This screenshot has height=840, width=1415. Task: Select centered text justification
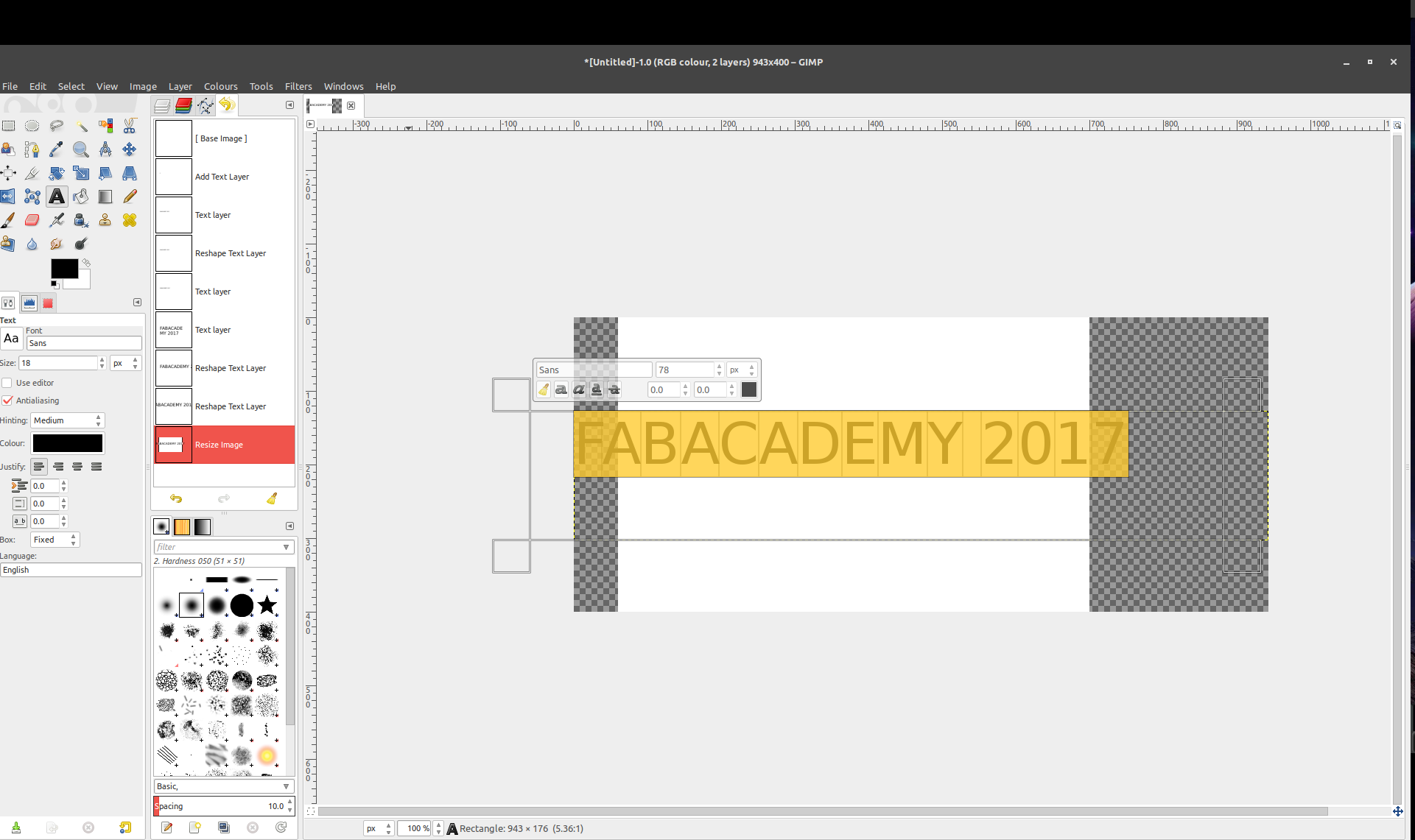(x=77, y=467)
